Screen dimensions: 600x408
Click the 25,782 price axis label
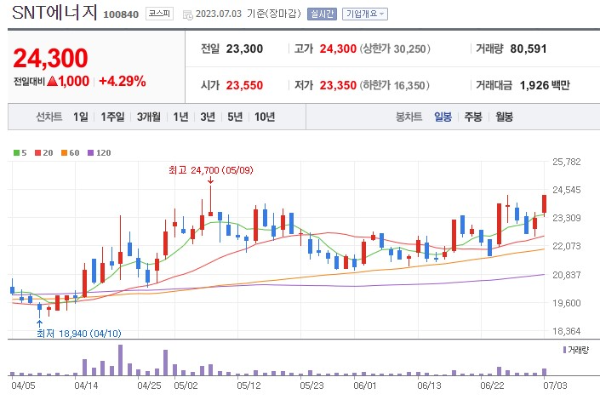coord(566,162)
